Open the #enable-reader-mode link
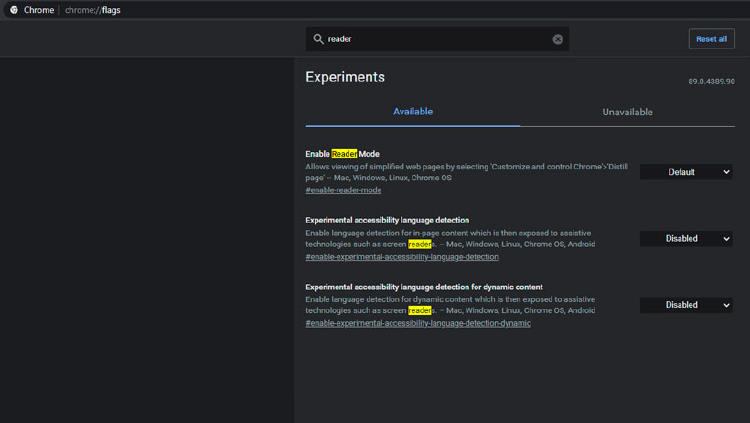This screenshot has width=750, height=423. pyautogui.click(x=343, y=190)
